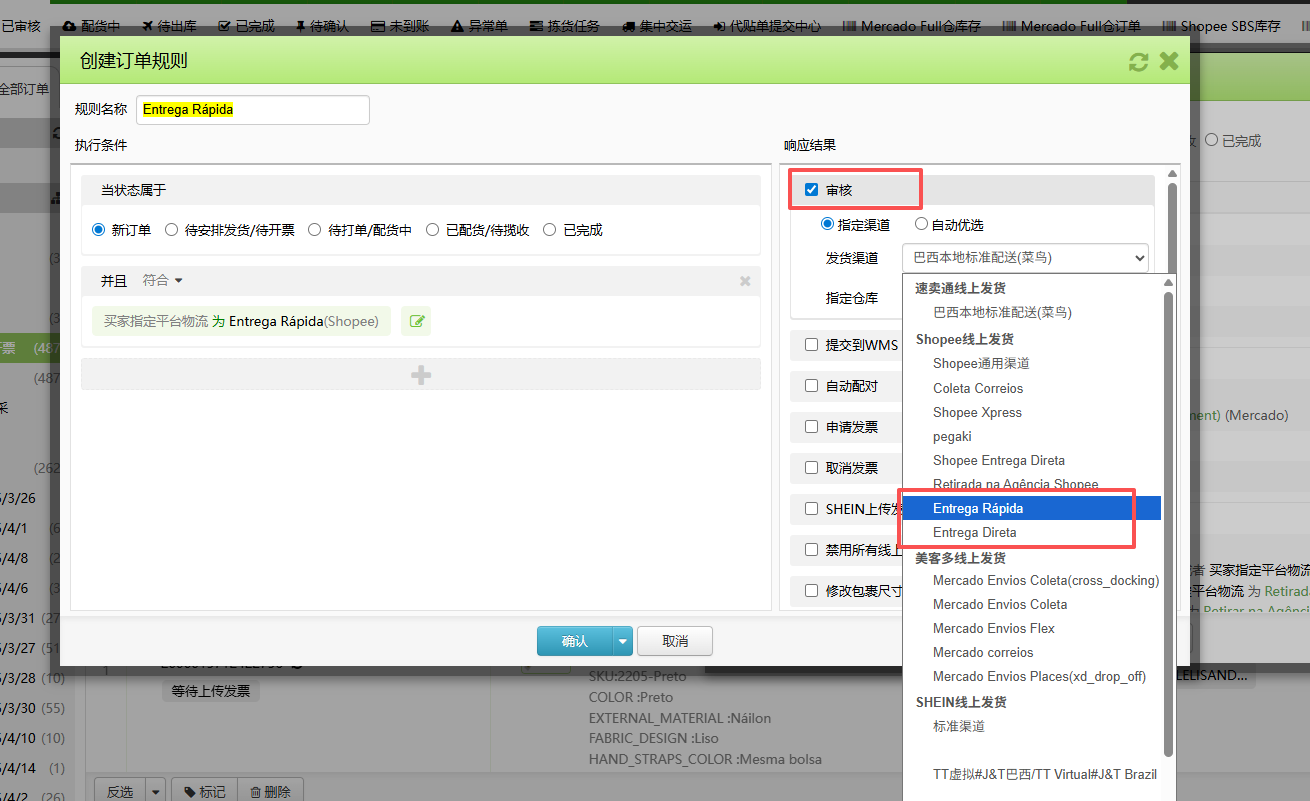Open 待出库 tab with plane icon
1310x801 pixels.
point(173,26)
